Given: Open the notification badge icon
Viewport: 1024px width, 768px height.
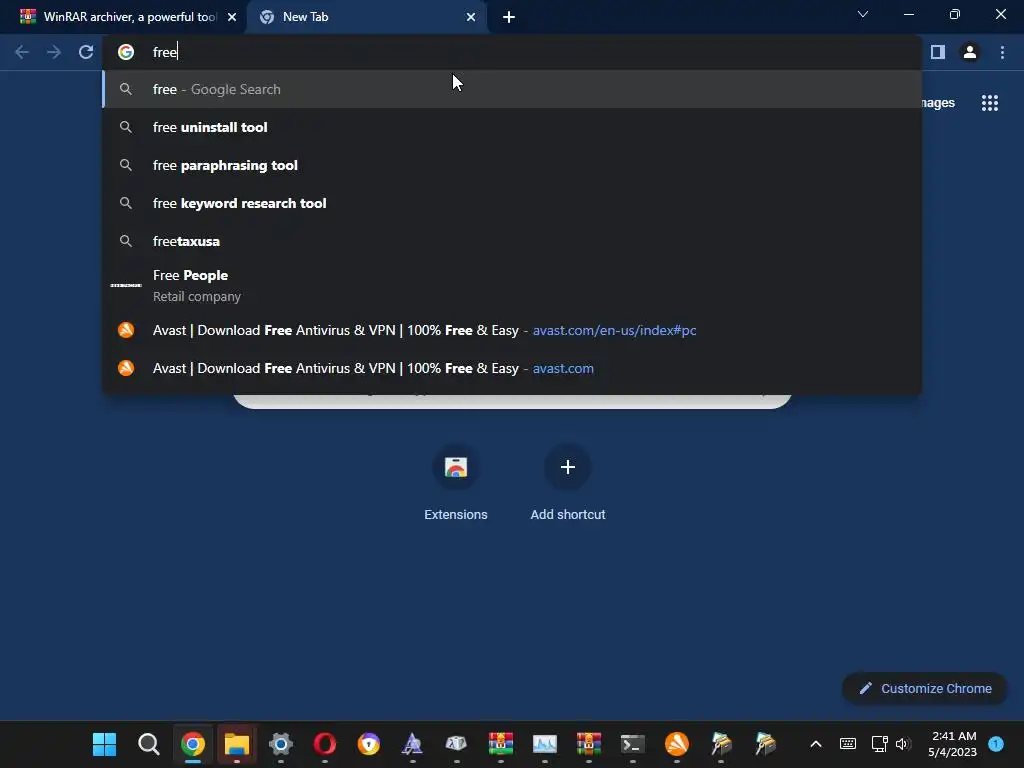Looking at the screenshot, I should coord(996,744).
